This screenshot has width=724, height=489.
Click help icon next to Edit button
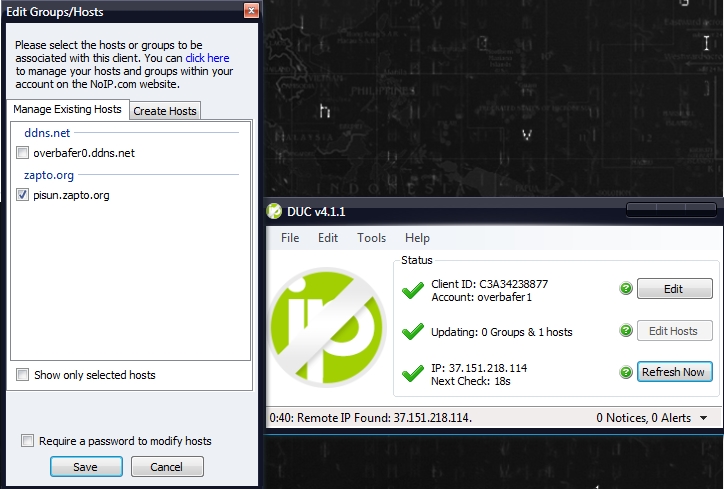coord(626,289)
